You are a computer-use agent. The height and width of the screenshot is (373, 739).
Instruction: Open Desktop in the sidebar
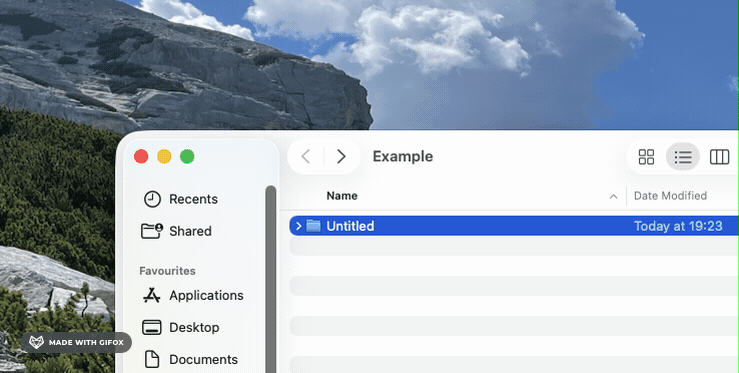(194, 327)
